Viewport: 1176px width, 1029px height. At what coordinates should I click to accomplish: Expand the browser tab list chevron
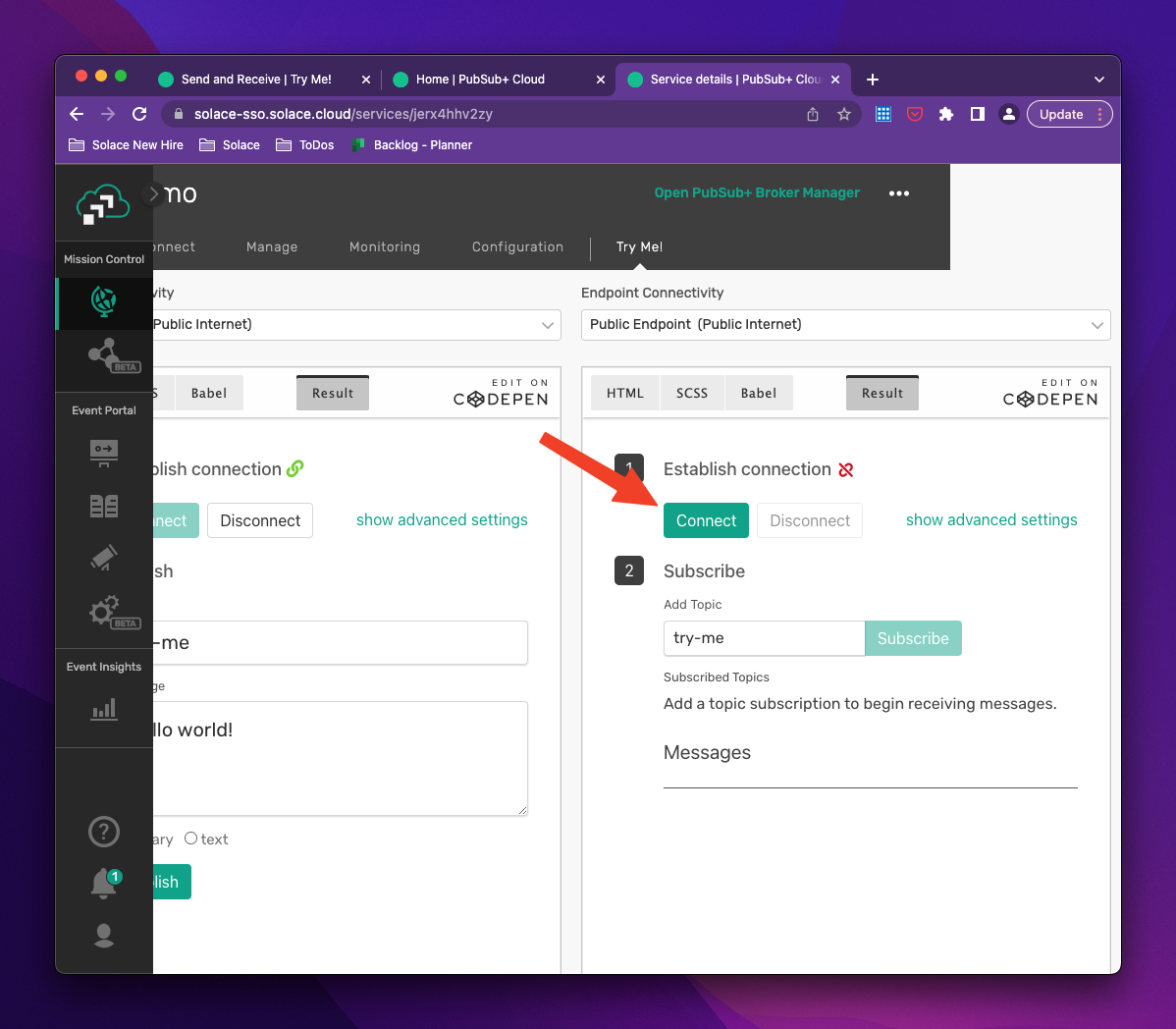pyautogui.click(x=1099, y=80)
